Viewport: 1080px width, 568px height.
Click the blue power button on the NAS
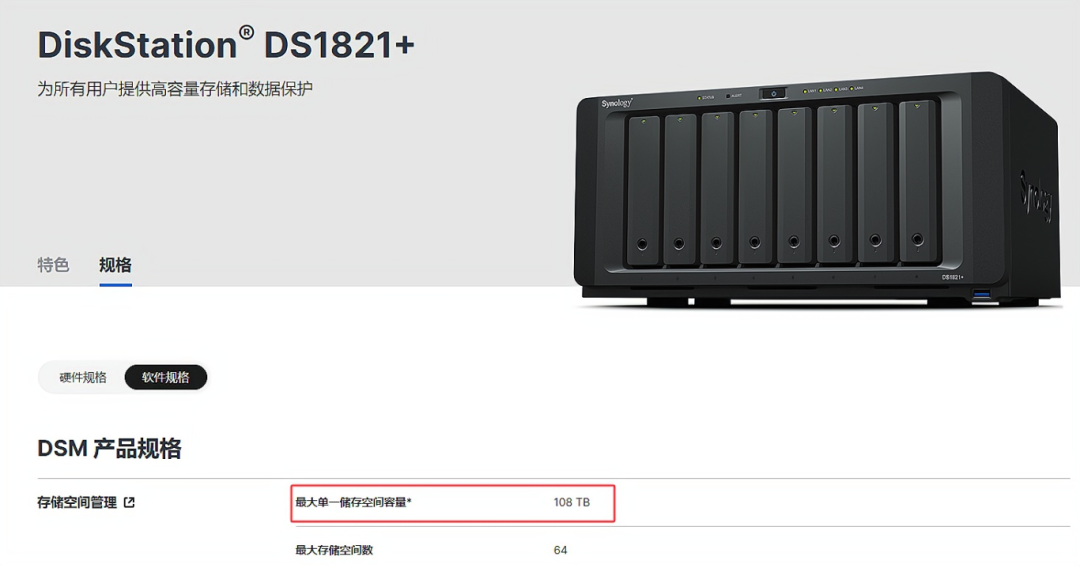click(773, 94)
